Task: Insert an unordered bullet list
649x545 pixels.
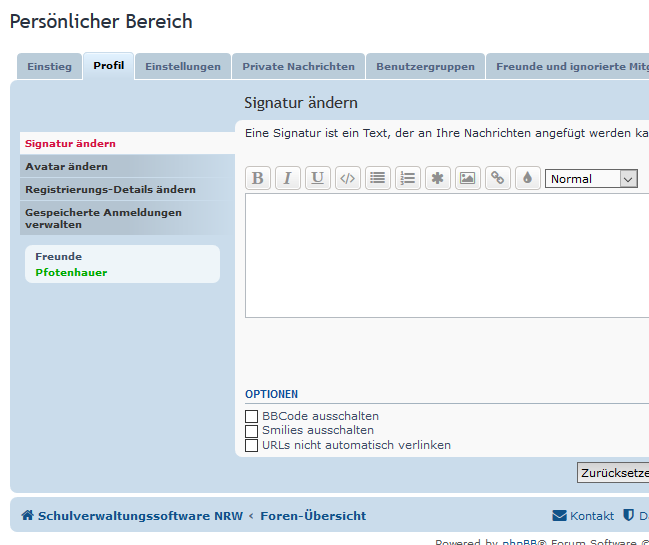Action: (378, 178)
